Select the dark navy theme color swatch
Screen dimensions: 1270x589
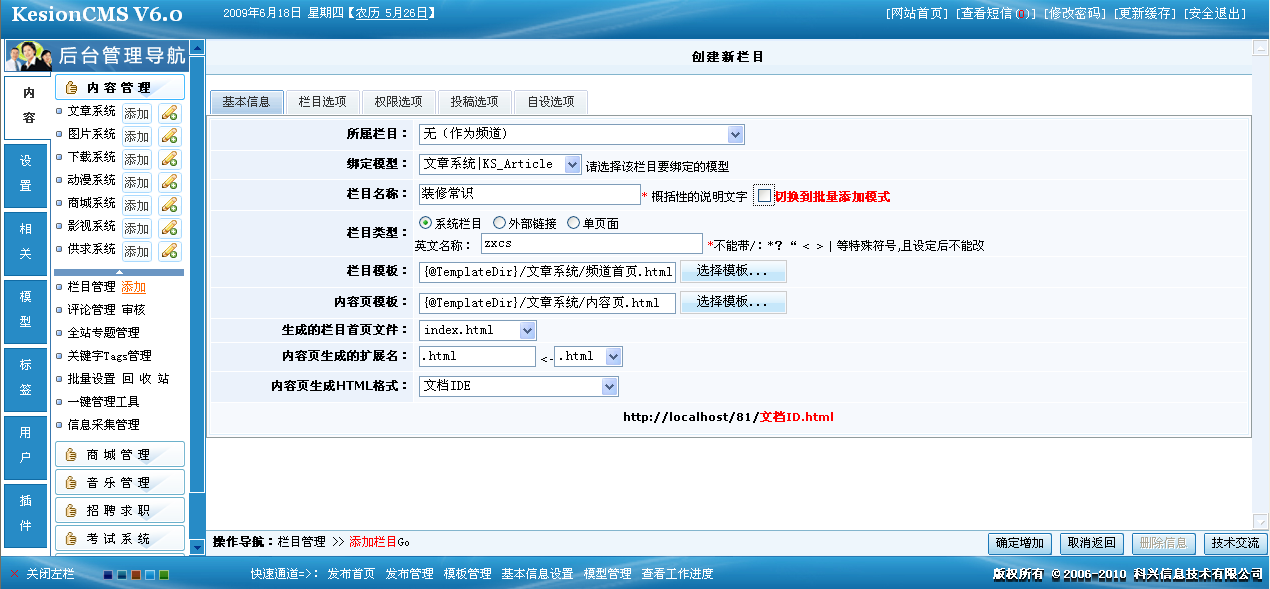click(x=108, y=575)
